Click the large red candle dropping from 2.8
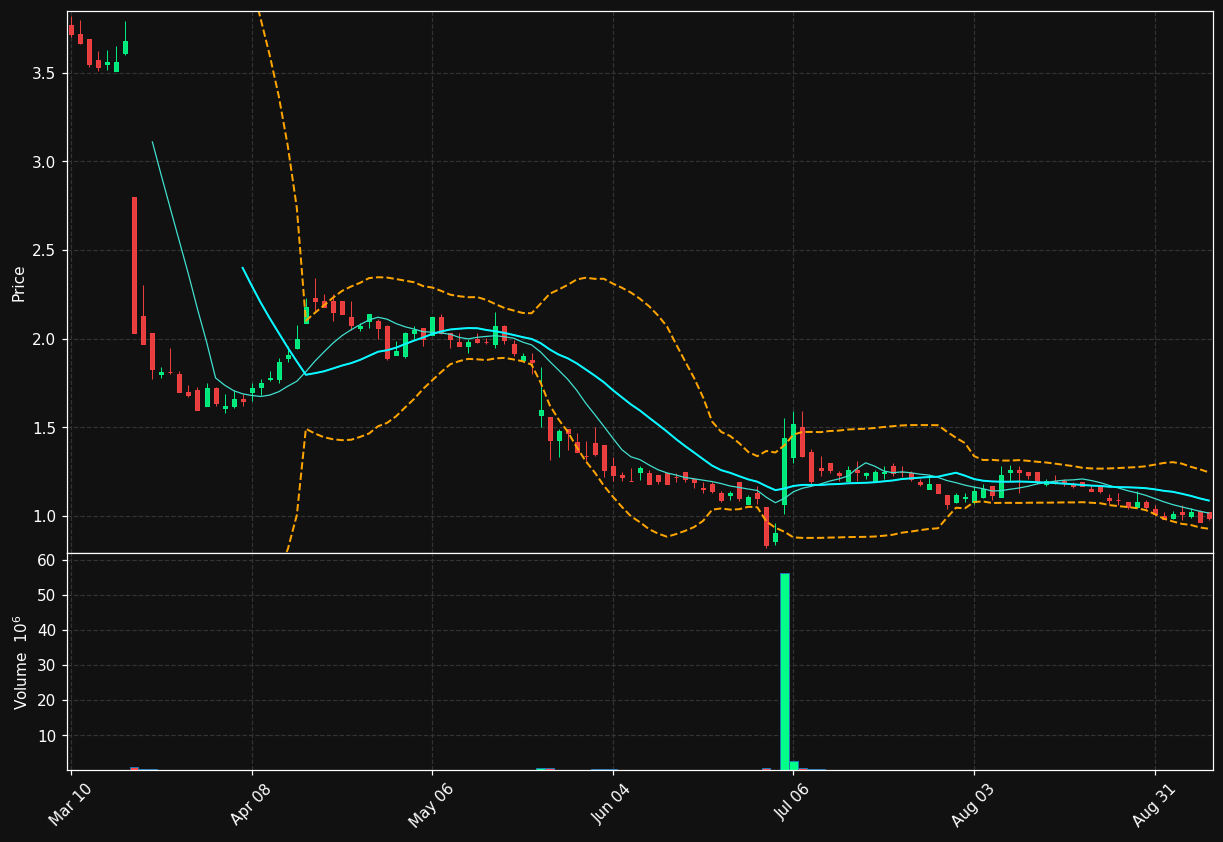 point(134,265)
